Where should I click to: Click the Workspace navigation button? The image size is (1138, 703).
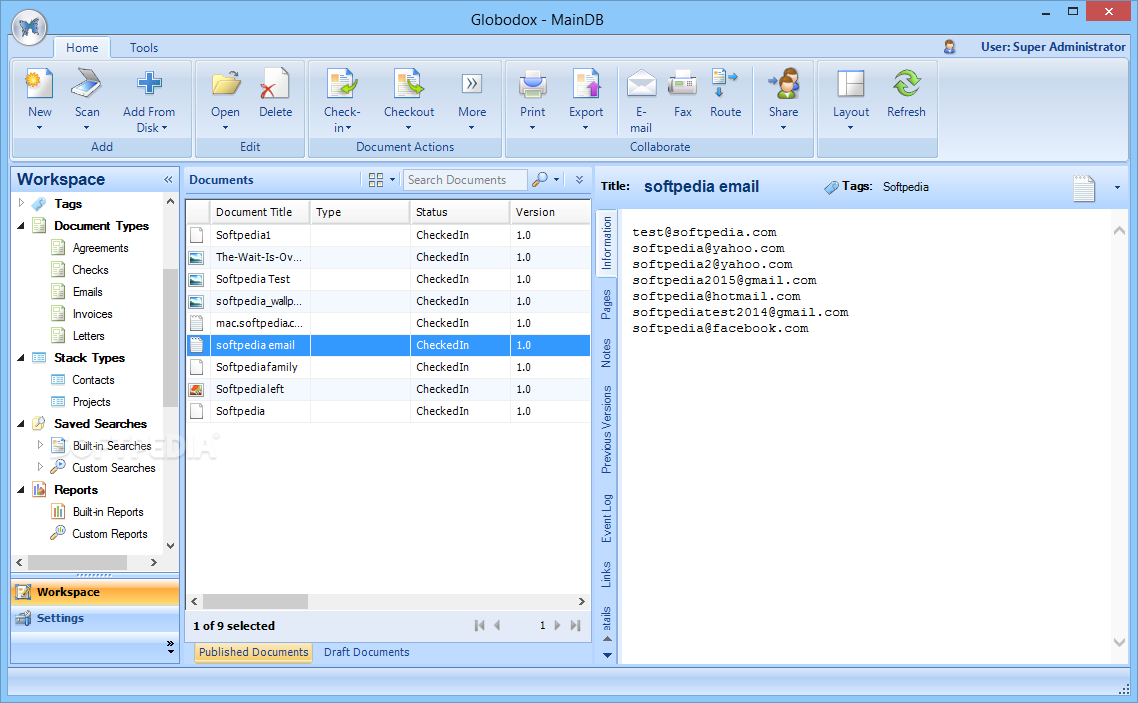(x=95, y=592)
